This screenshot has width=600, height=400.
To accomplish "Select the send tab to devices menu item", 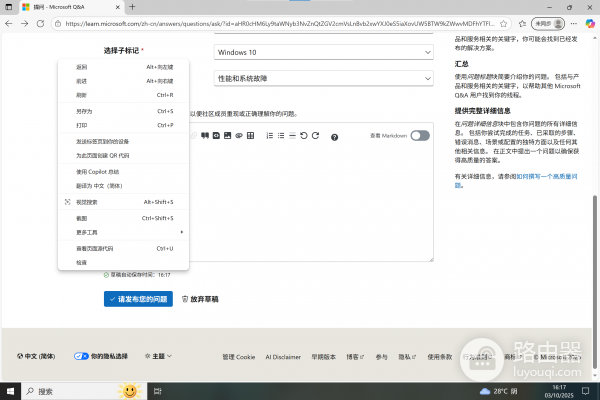I will pyautogui.click(x=124, y=141).
